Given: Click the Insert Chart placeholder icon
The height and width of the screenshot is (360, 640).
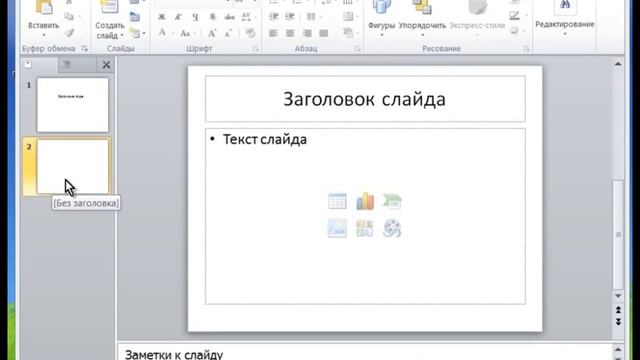Looking at the screenshot, I should pos(365,201).
